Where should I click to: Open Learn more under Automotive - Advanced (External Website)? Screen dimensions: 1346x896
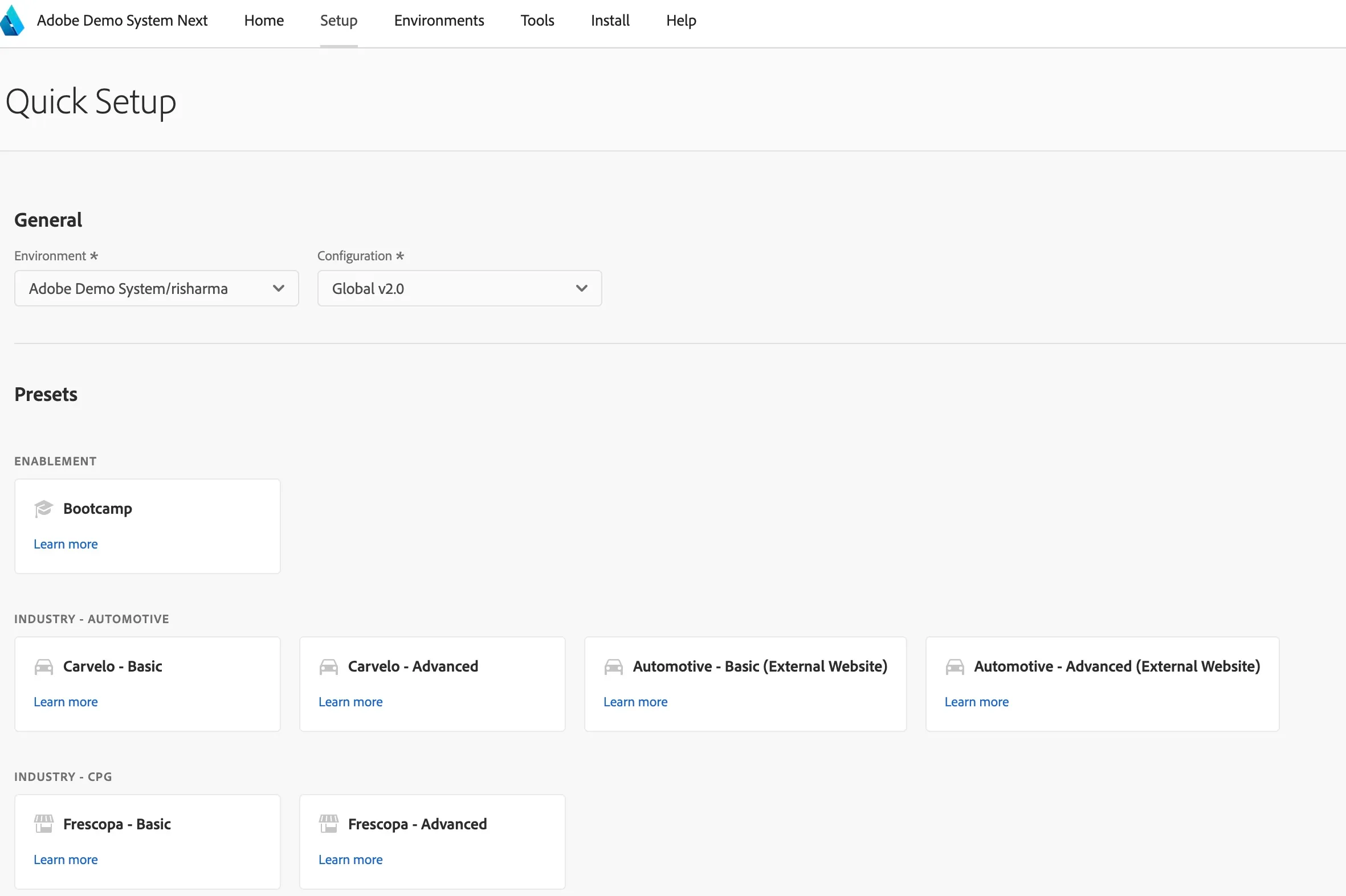[977, 702]
